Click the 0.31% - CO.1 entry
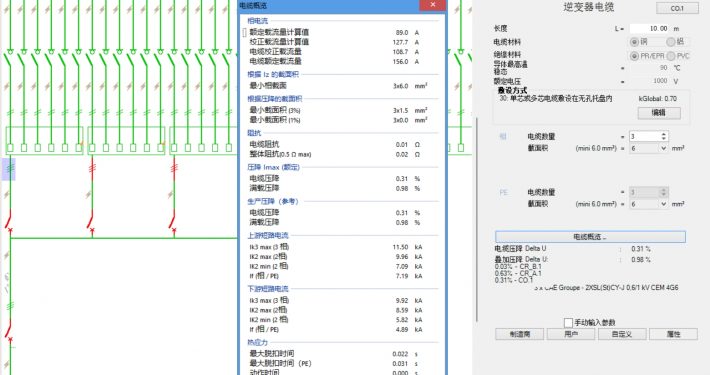Screen dimensions: 710x375 514,280
